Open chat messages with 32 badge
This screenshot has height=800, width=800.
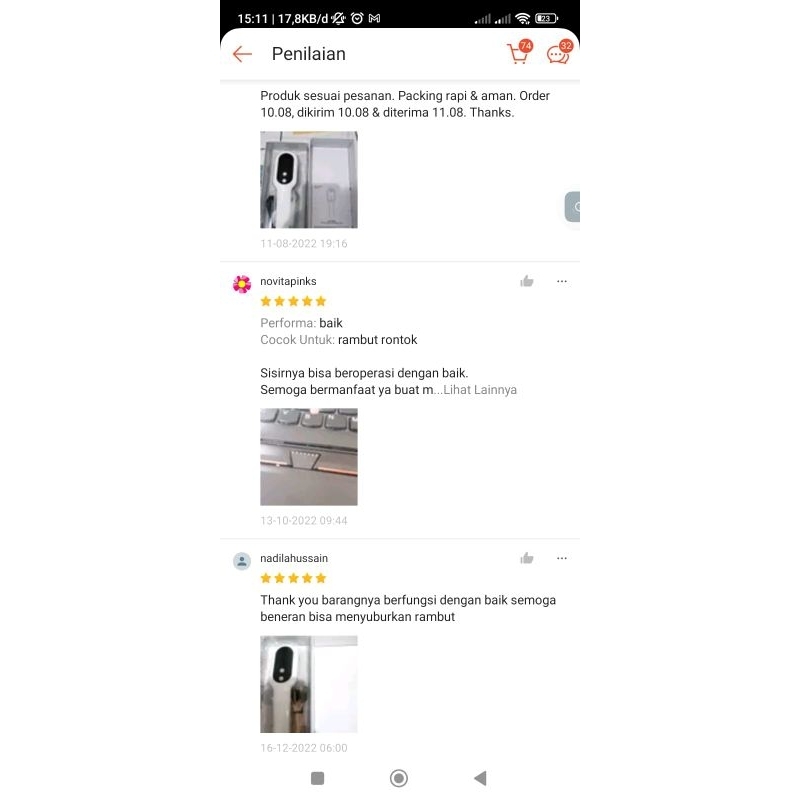click(559, 53)
